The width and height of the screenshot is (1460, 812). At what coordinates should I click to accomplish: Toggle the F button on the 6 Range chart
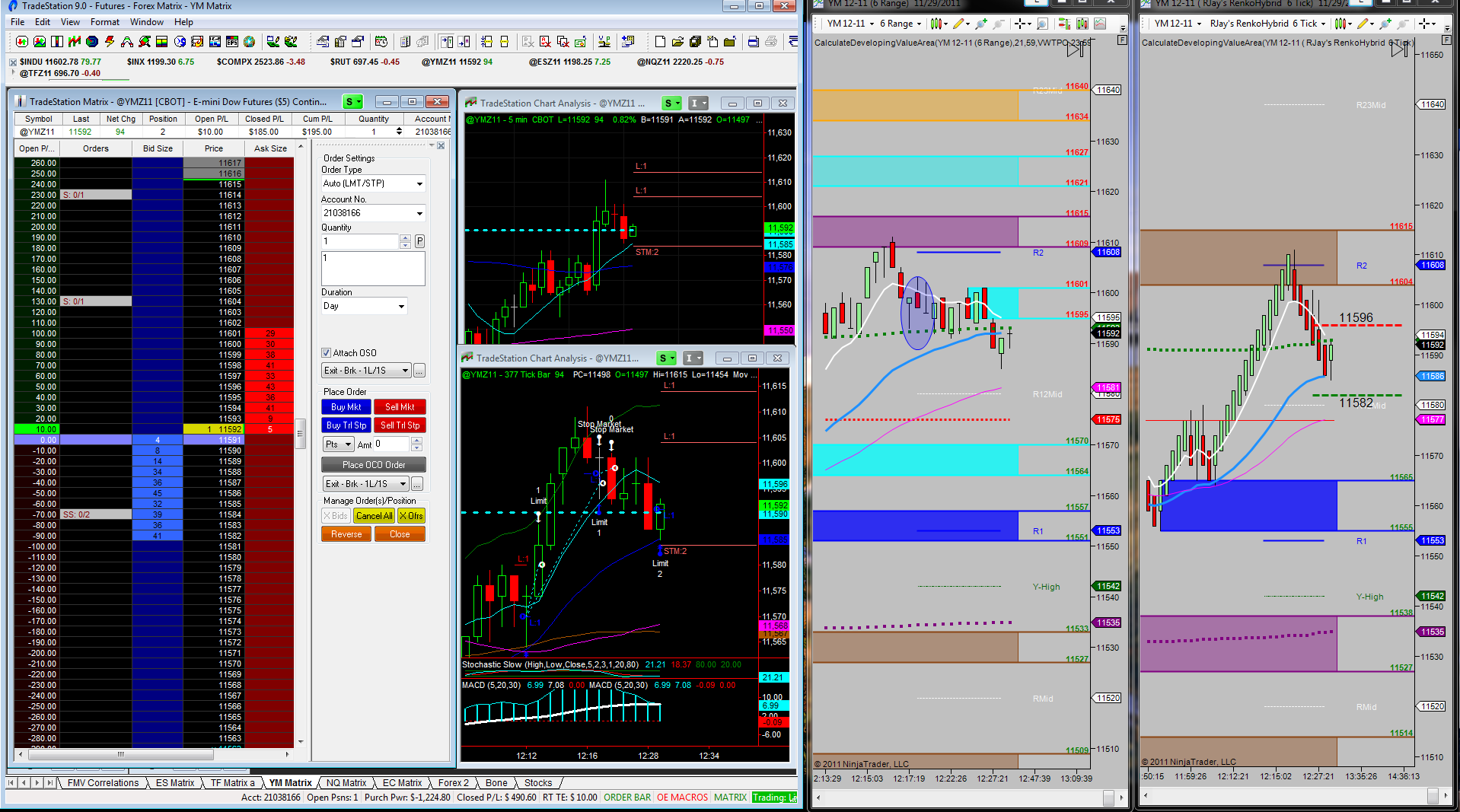(x=1122, y=40)
